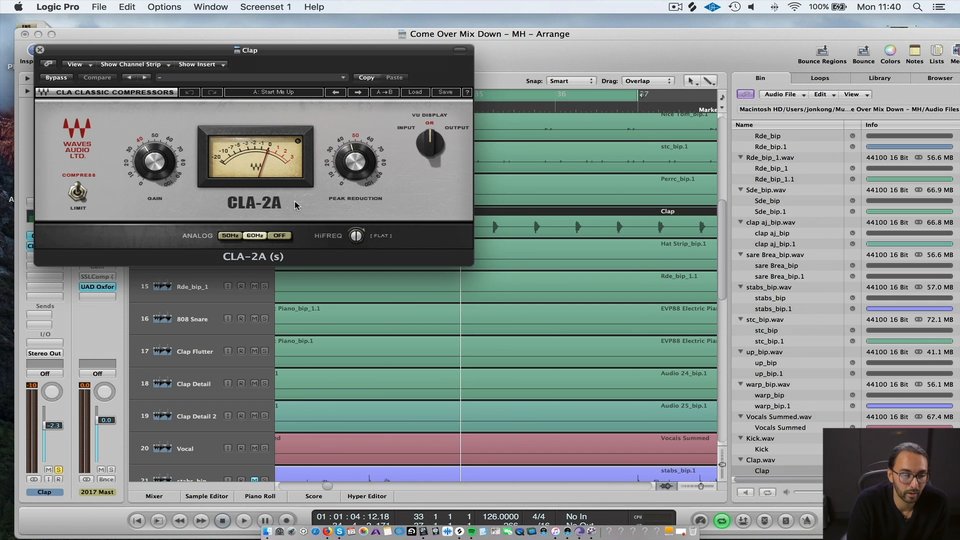Click the 808 Snare track icon
This screenshot has width=960, height=540.
[162, 318]
